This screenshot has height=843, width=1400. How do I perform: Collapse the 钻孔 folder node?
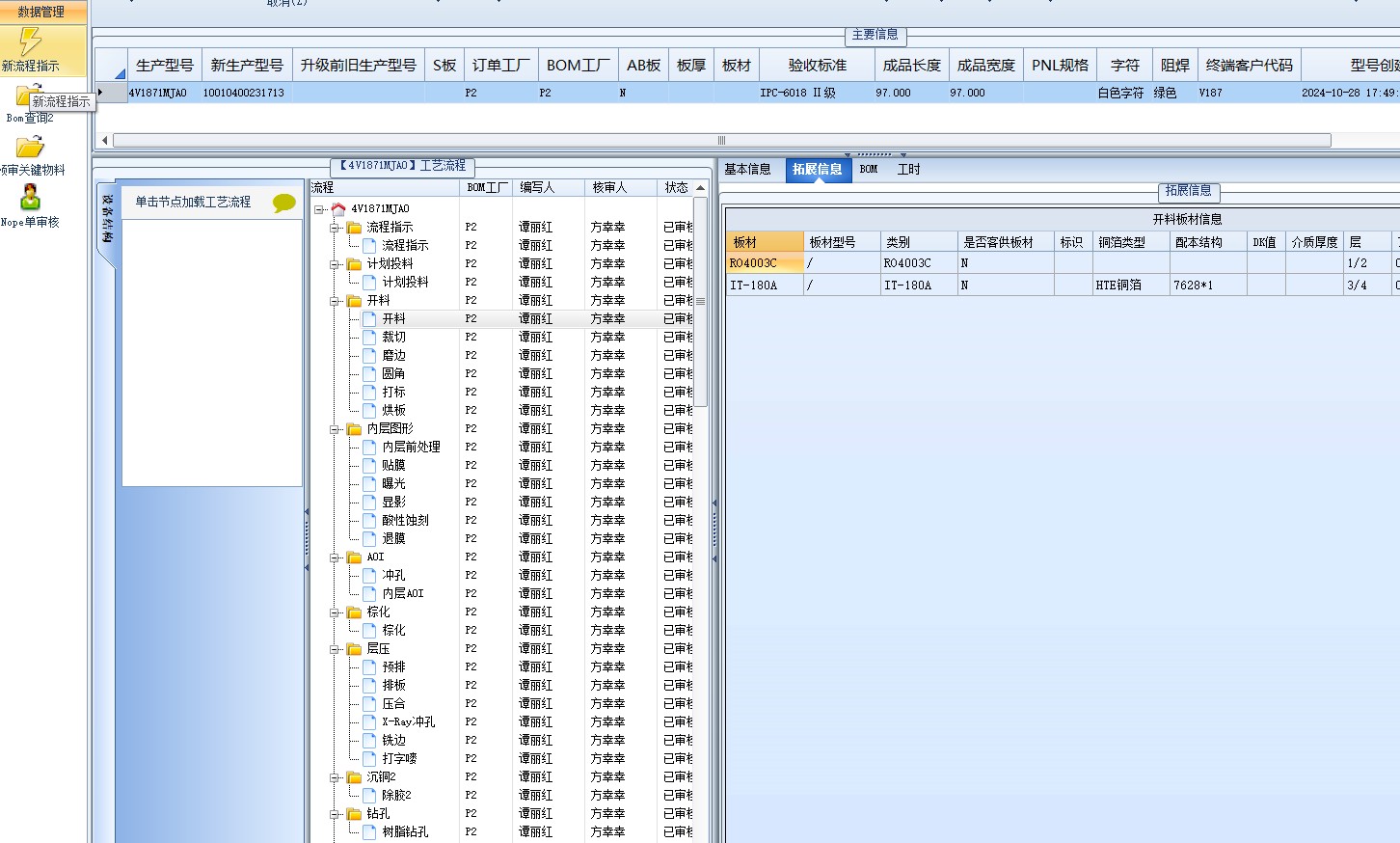point(336,813)
